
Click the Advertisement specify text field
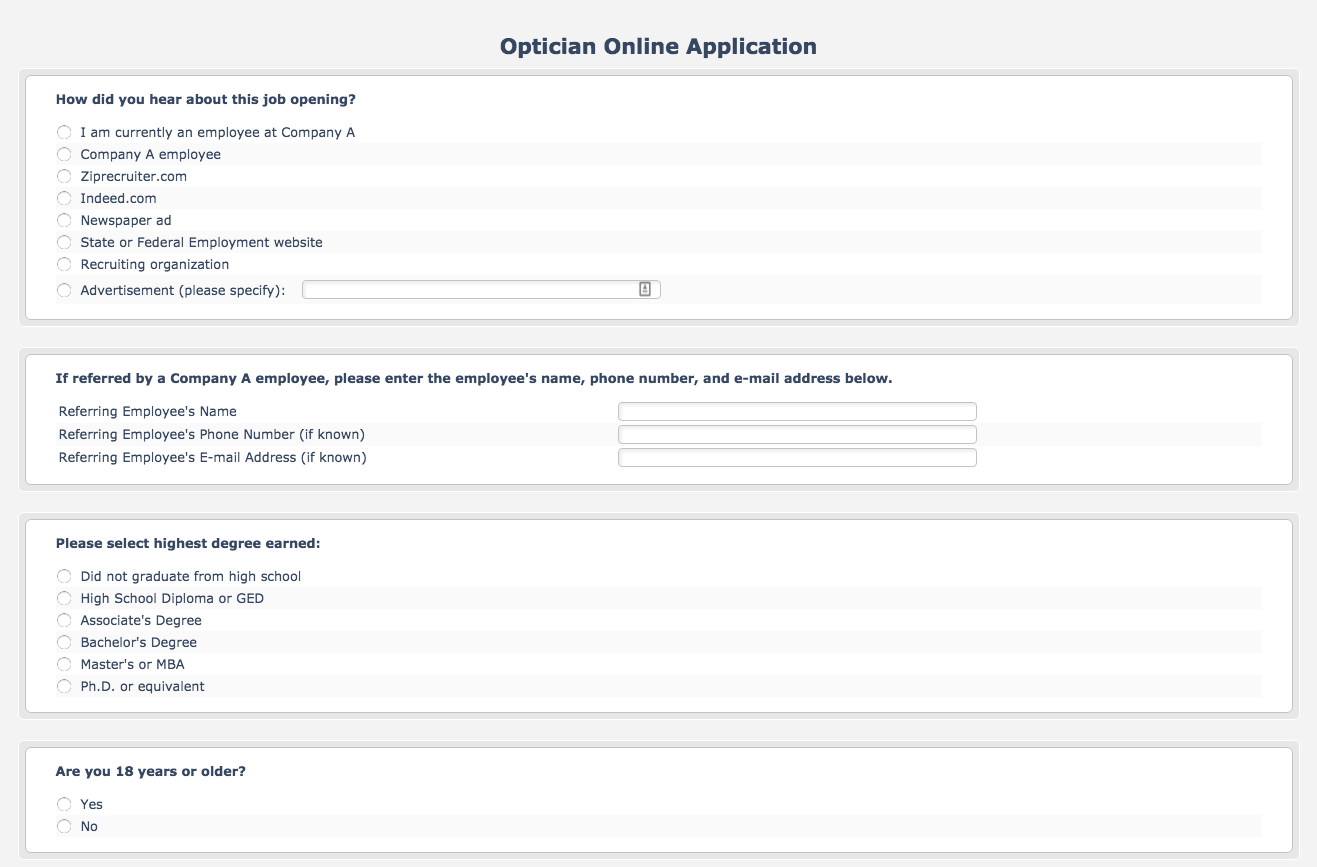pos(481,289)
